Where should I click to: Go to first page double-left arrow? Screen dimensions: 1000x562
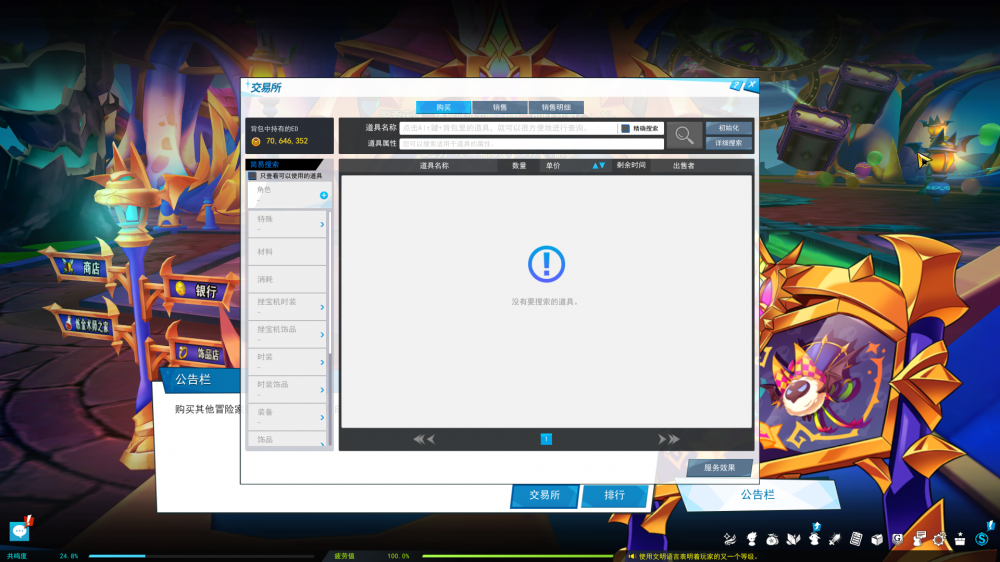(418, 439)
